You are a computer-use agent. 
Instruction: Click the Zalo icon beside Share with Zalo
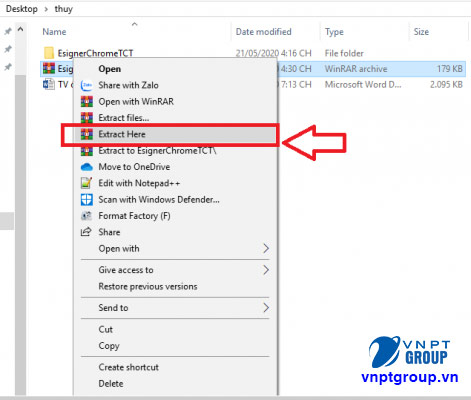pyautogui.click(x=87, y=85)
